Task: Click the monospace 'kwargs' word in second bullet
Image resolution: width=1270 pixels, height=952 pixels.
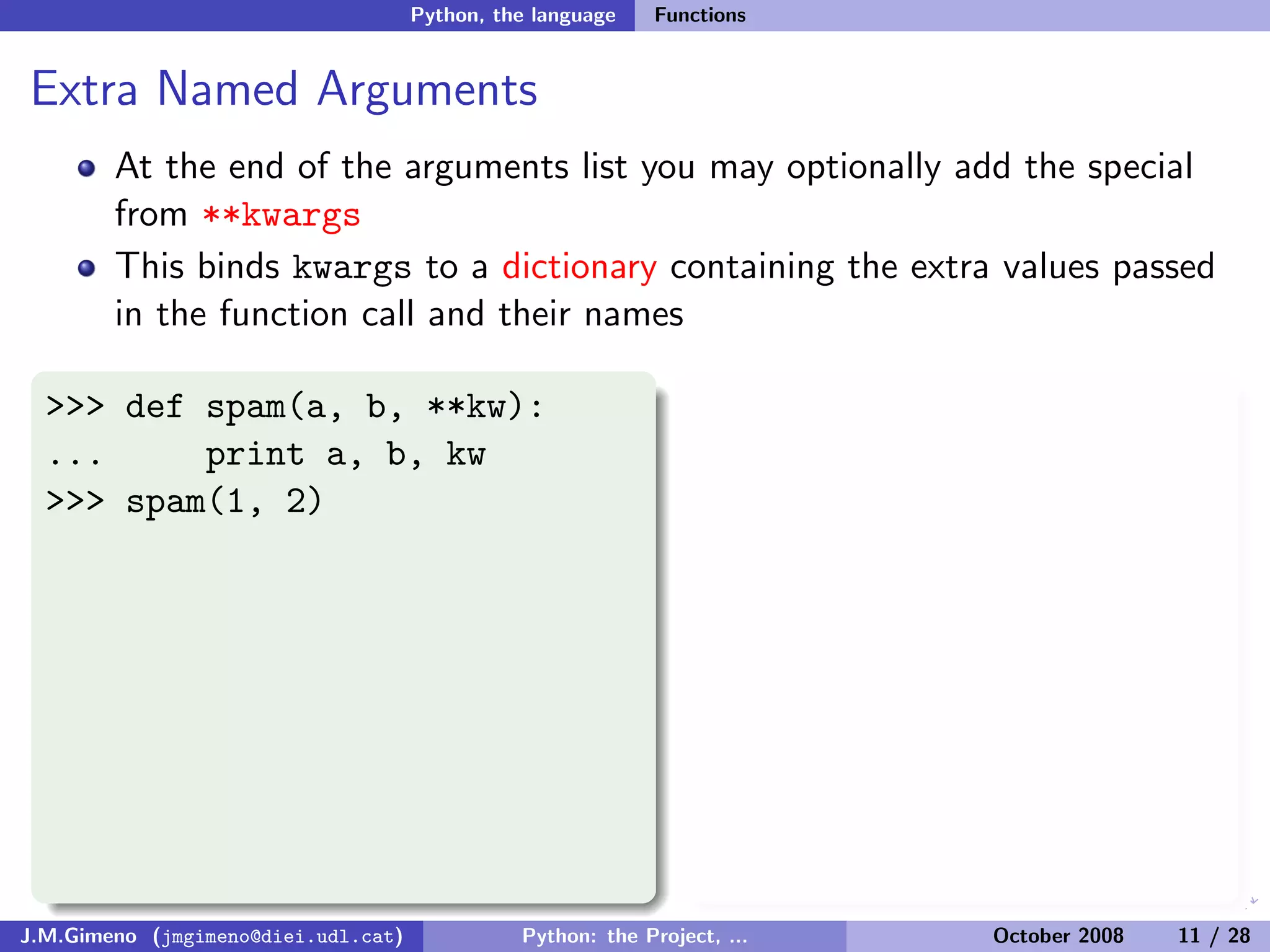Action: pos(351,268)
